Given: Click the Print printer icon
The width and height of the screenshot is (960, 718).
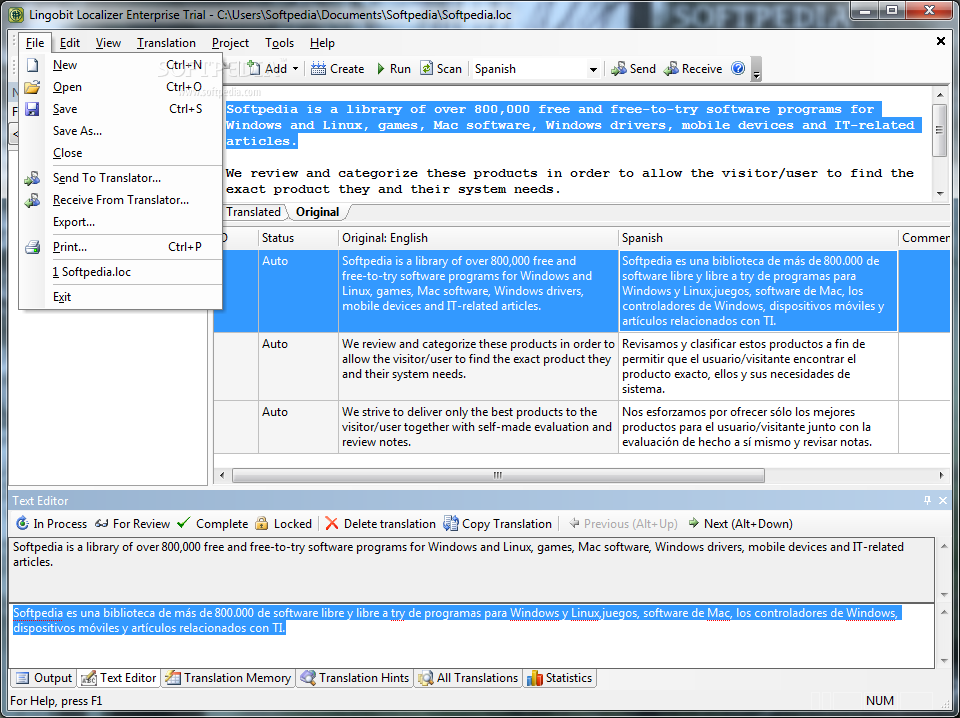Looking at the screenshot, I should click(32, 247).
